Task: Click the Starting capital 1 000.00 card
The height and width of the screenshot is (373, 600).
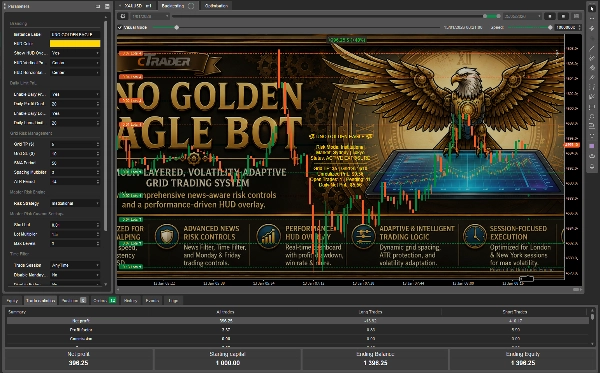Action: coord(227,359)
